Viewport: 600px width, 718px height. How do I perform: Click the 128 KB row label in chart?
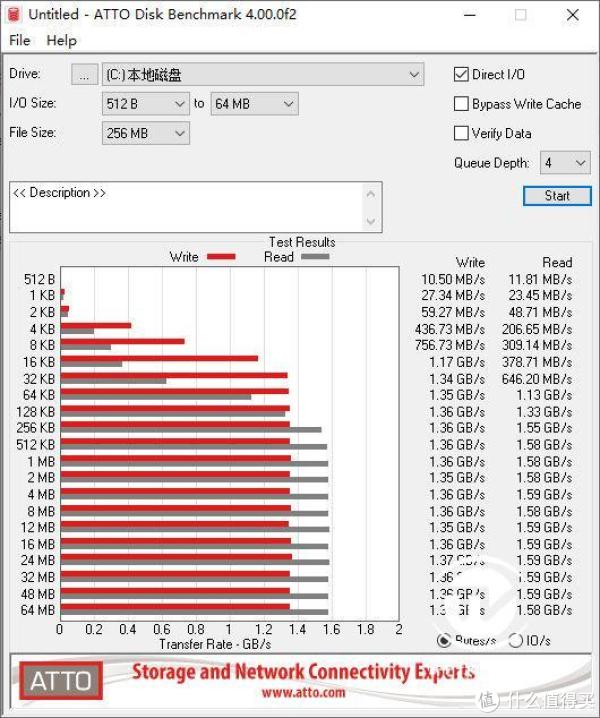coord(36,412)
